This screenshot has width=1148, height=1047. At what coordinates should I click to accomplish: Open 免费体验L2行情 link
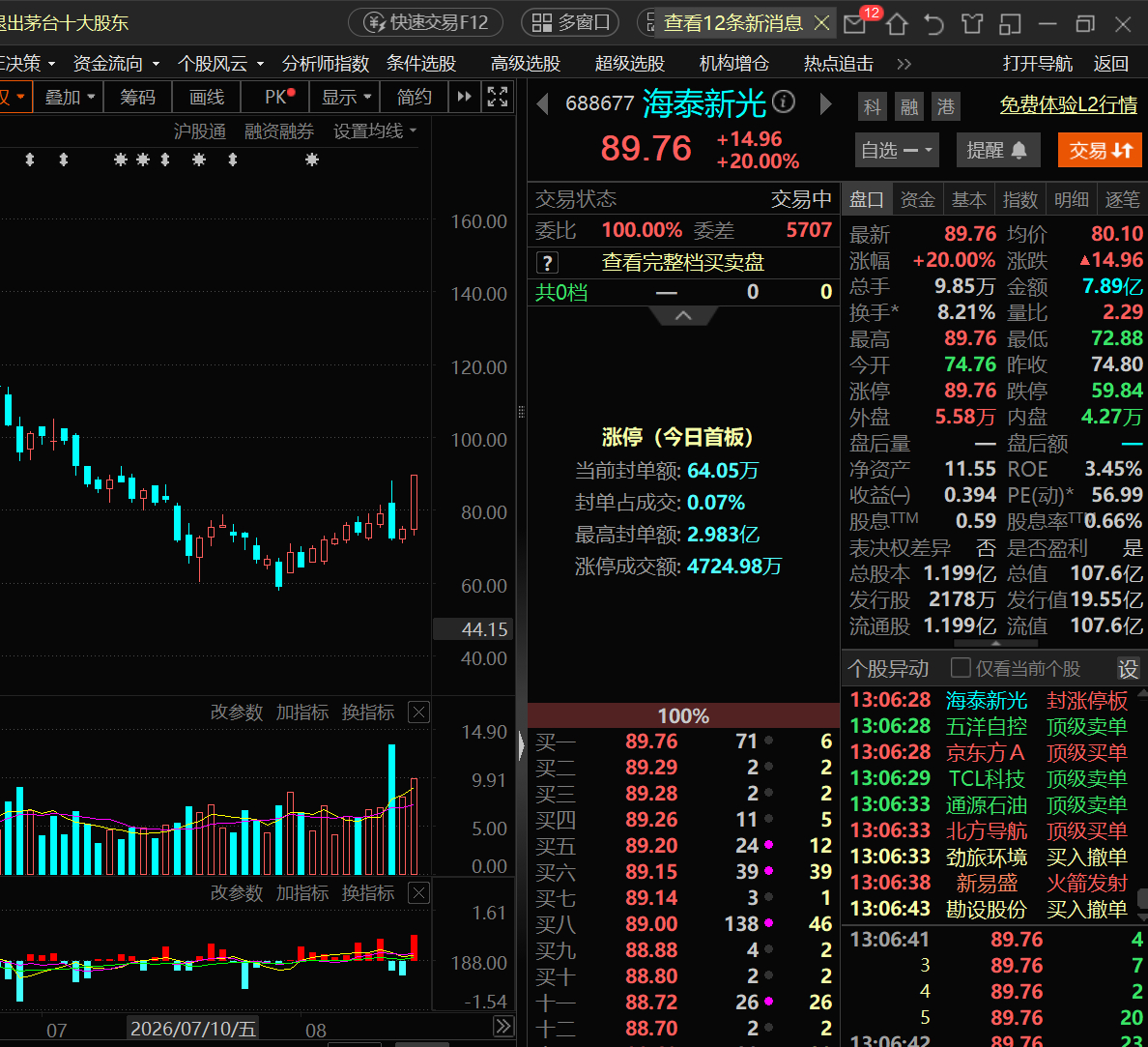[x=1068, y=105]
